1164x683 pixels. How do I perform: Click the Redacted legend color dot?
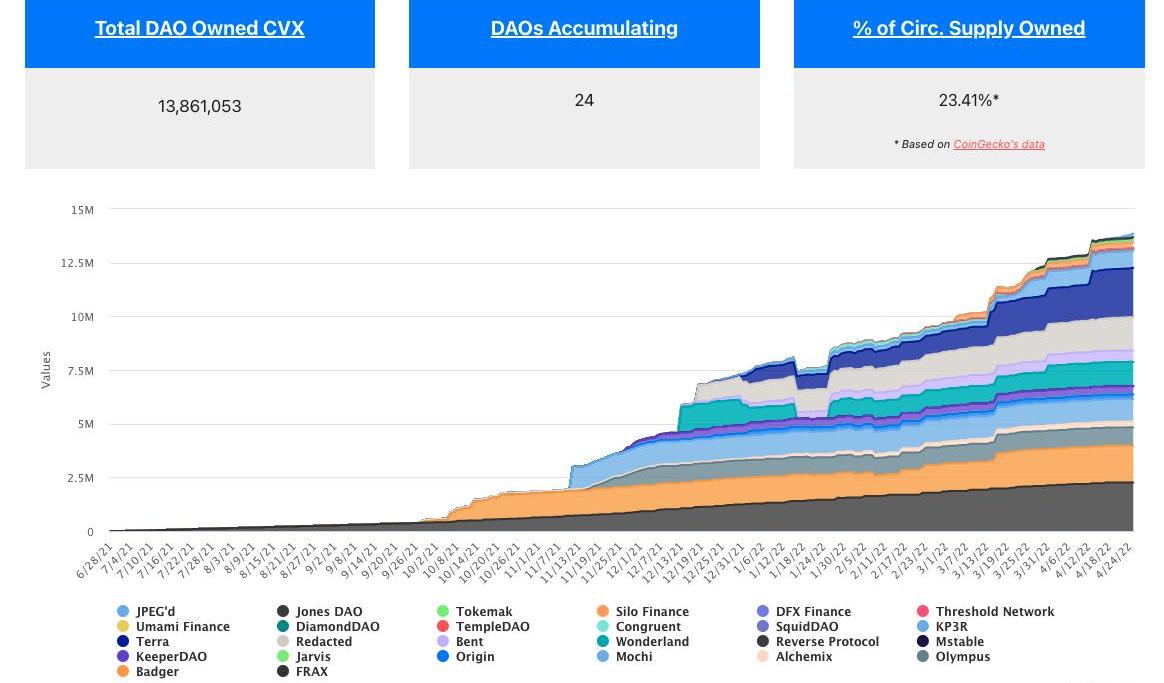pyautogui.click(x=283, y=641)
